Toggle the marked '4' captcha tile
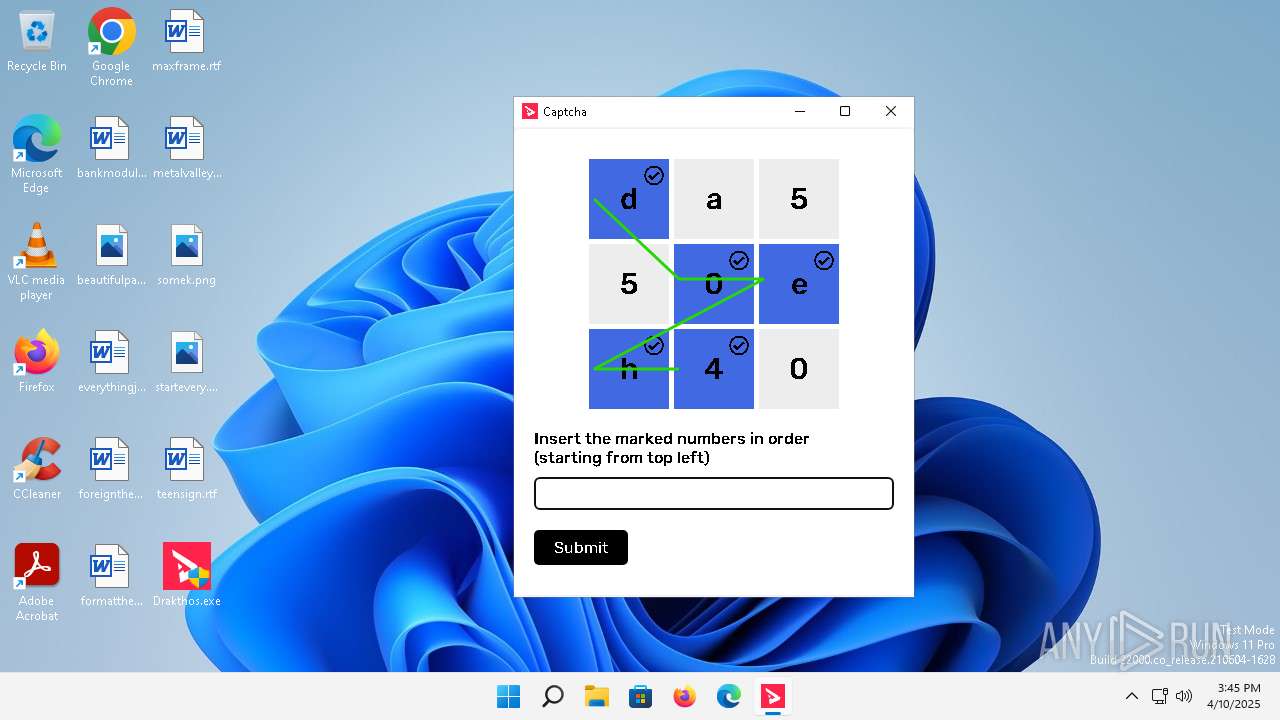1280x720 pixels. 714,369
